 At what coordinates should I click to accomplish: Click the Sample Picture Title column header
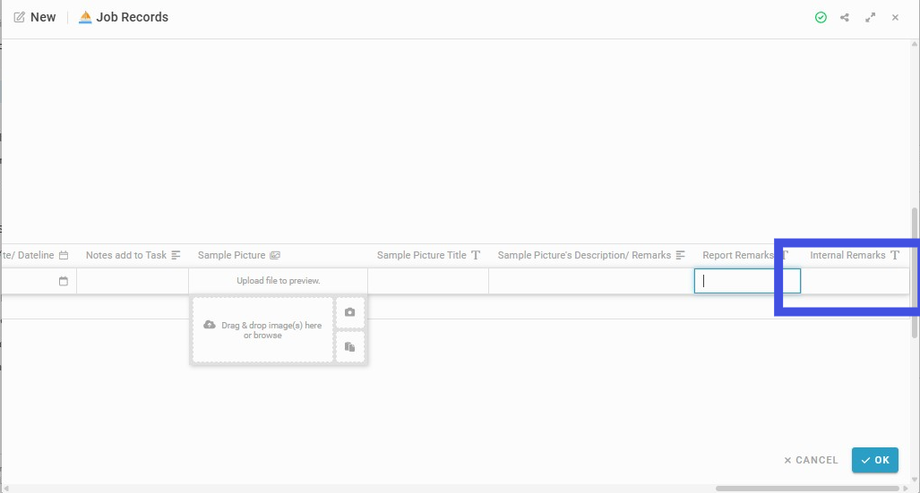tap(428, 255)
